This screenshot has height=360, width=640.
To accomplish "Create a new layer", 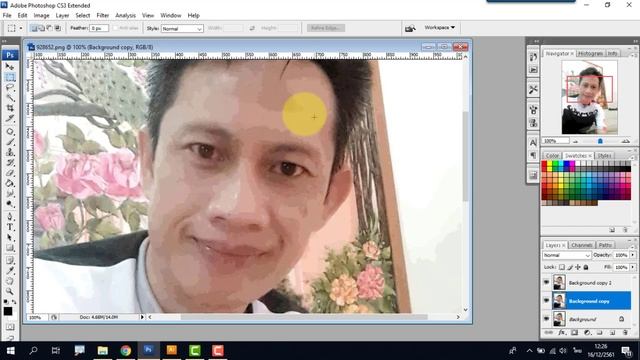I will (612, 333).
